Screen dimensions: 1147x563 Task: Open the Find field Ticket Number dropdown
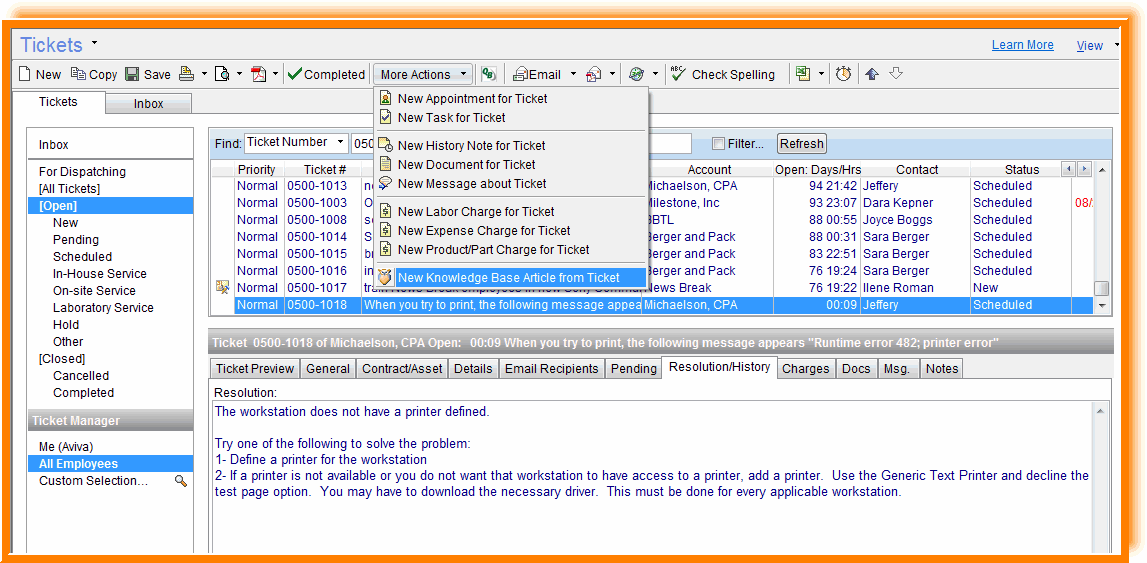[x=341, y=143]
